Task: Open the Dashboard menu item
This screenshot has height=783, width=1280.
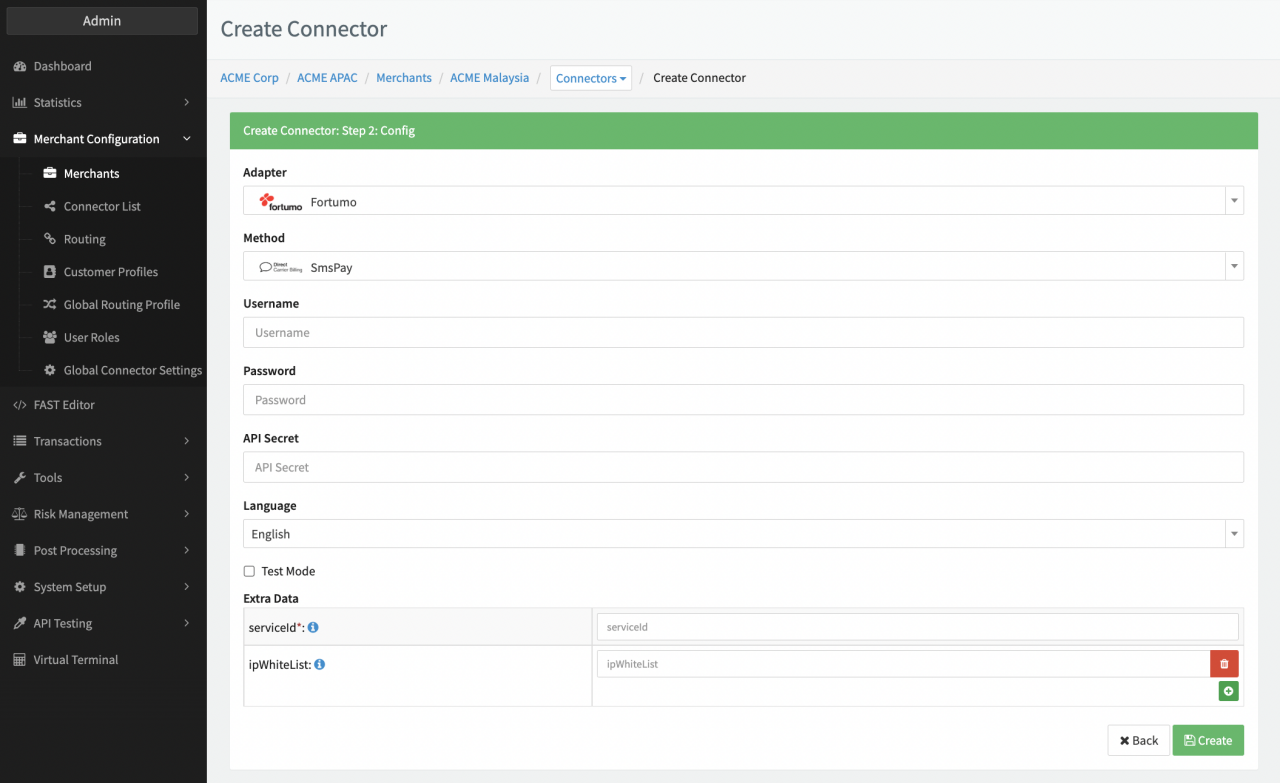Action: (62, 66)
